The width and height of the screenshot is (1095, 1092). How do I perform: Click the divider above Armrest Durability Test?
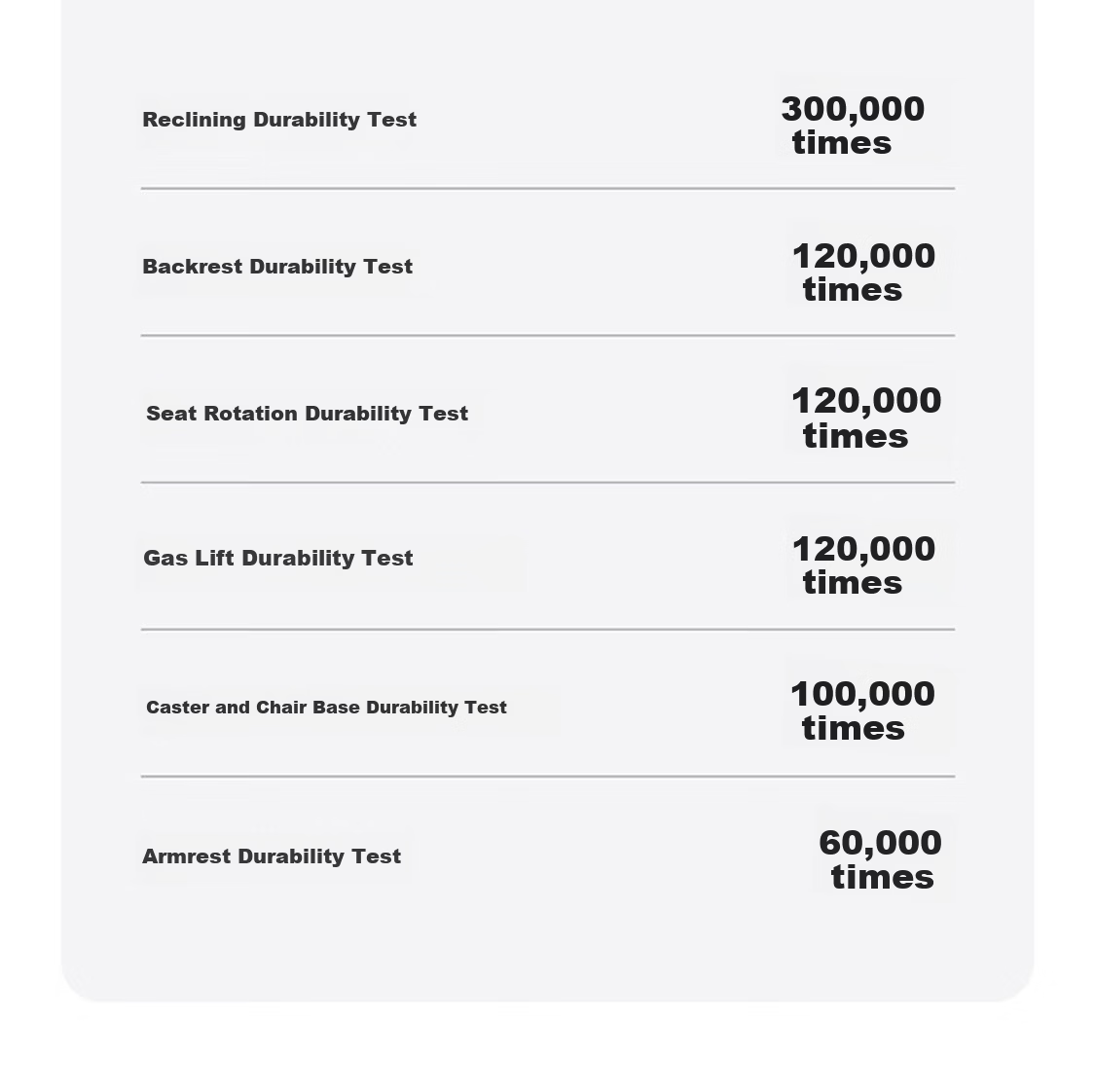click(547, 777)
